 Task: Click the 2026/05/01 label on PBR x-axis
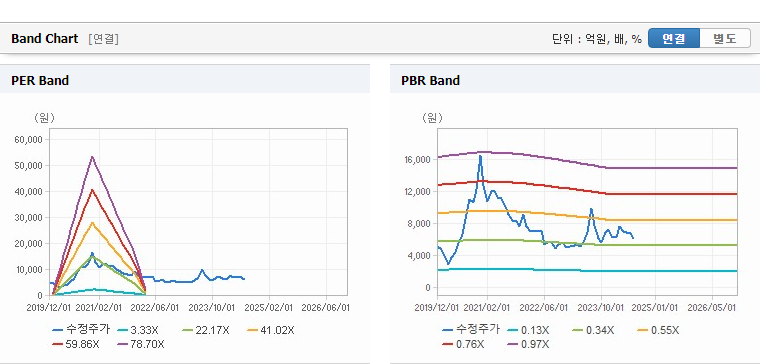[x=712, y=307]
